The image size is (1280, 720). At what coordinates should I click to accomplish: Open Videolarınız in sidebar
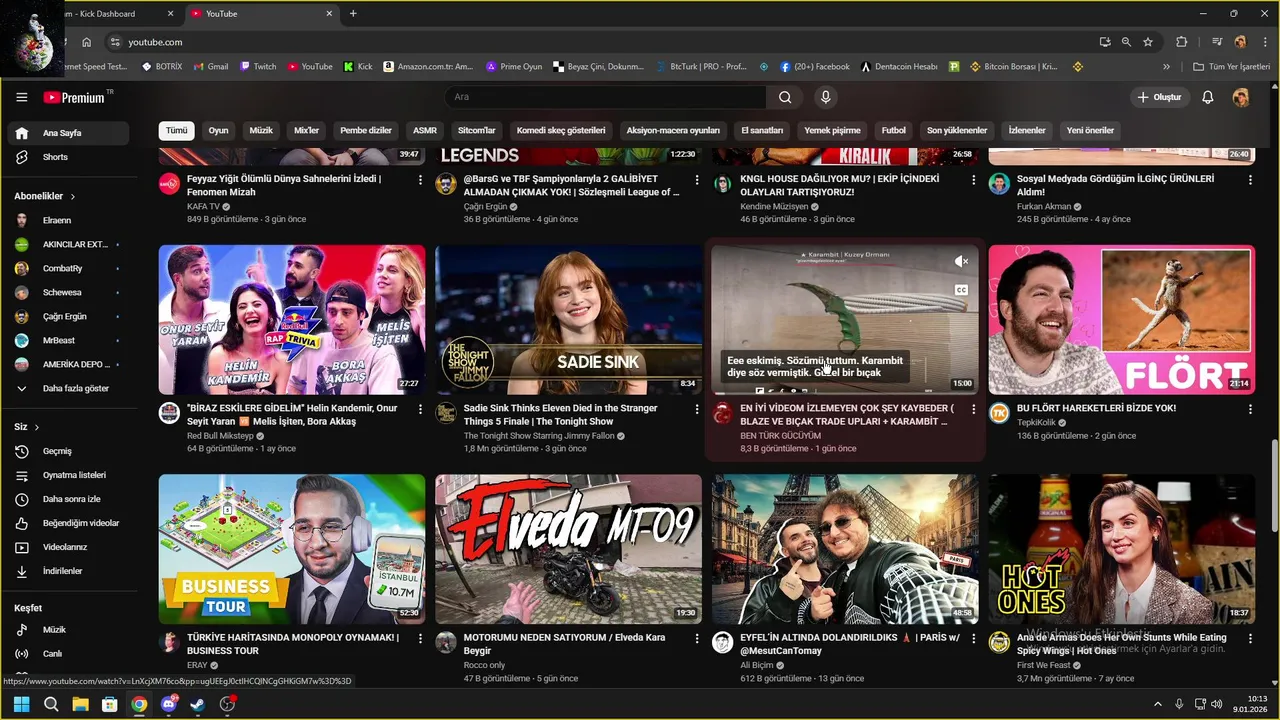click(x=68, y=547)
